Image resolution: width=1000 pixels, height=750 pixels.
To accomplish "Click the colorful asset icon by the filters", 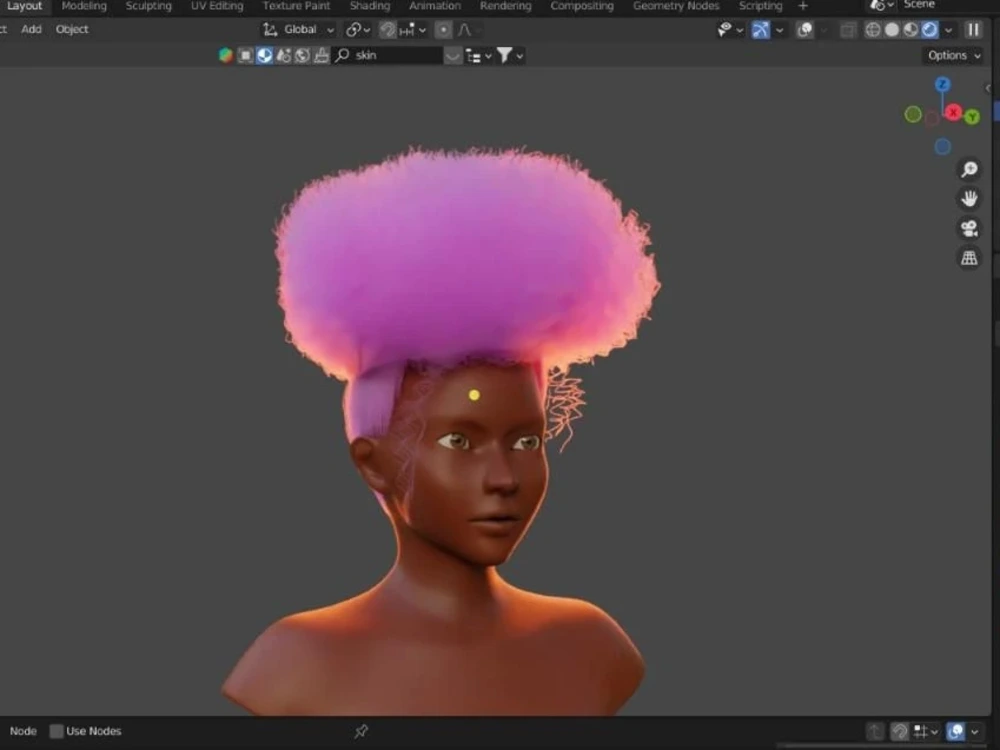I will pos(225,55).
